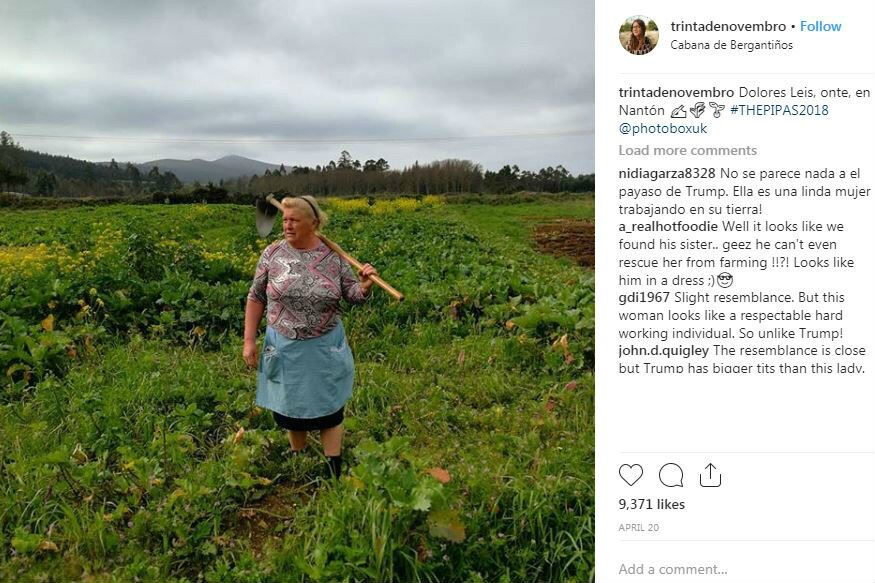Open nidiagarza8328's commenter profile

667,174
